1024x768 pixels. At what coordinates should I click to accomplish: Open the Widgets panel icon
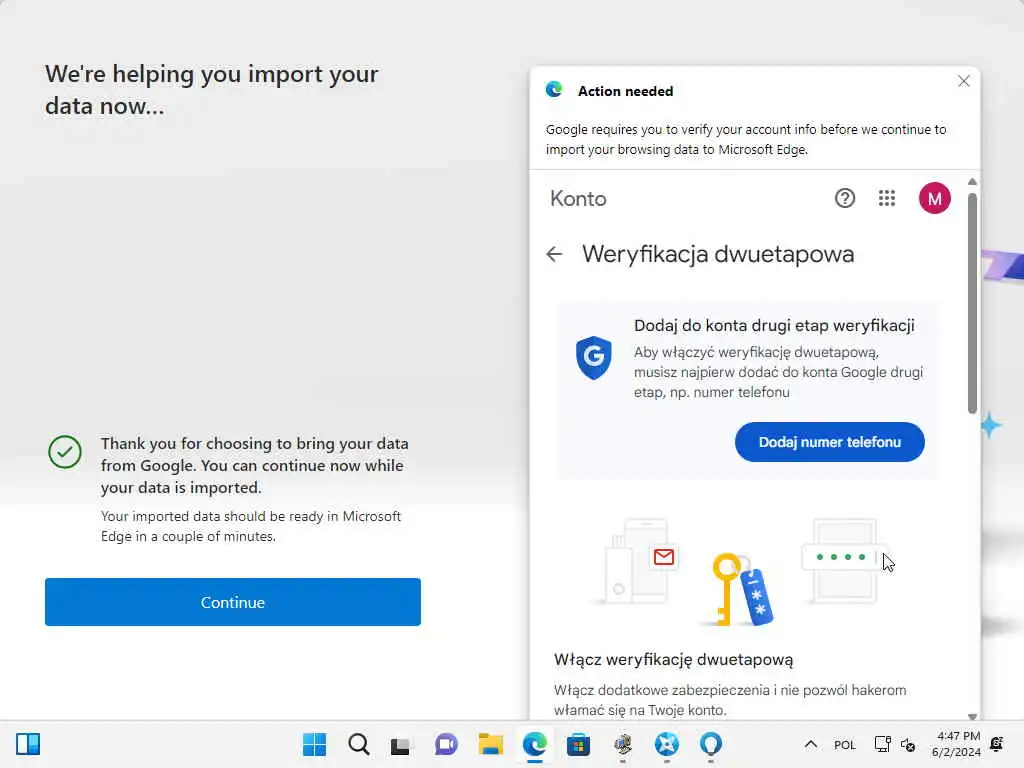coord(28,744)
